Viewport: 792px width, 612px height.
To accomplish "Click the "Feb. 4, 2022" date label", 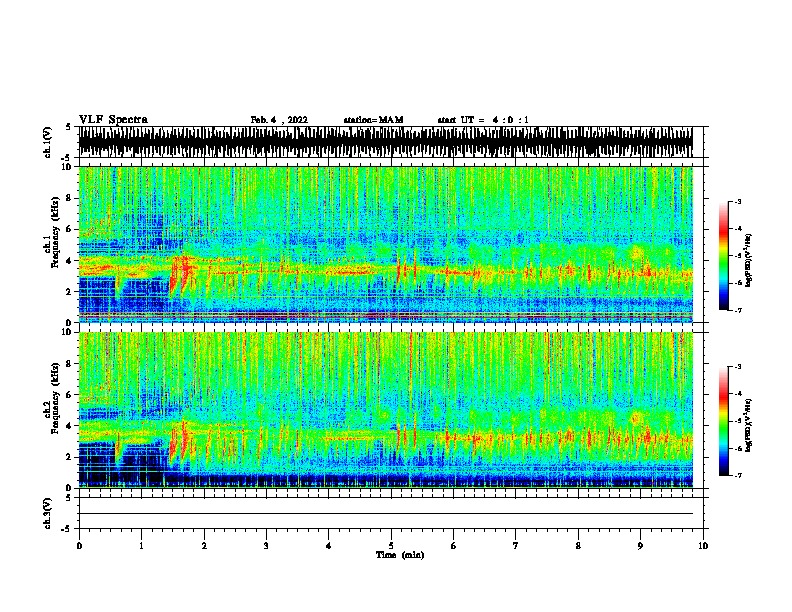I will click(279, 120).
